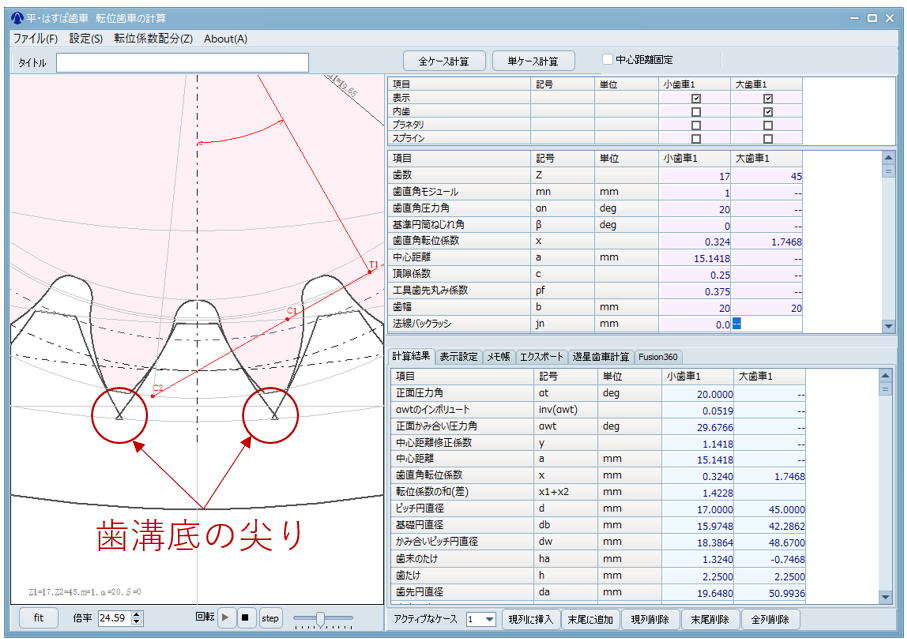
Task: Select 転位係数の和(差) result 1.4228
Action: 698,493
